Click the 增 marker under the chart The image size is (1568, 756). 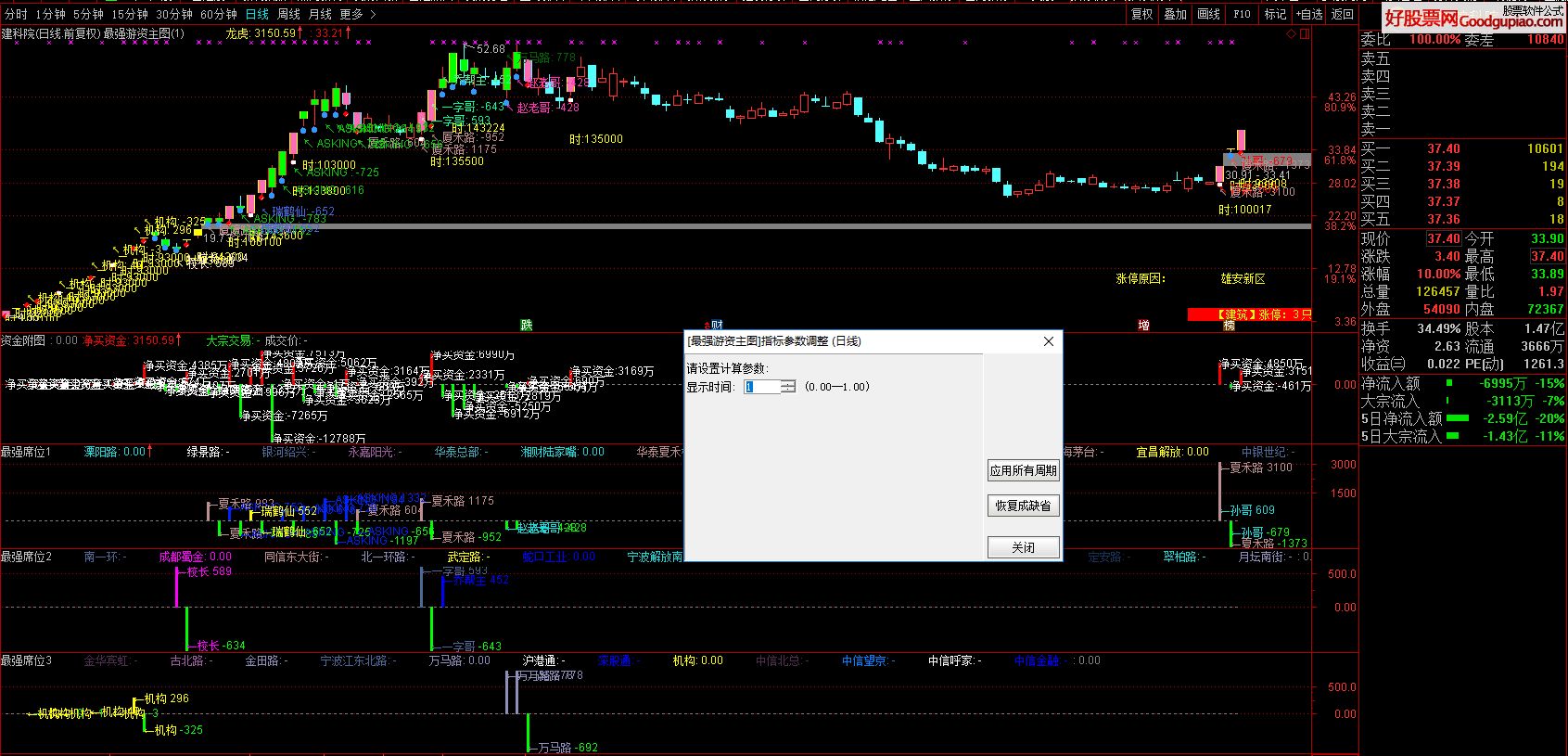pos(1144,325)
